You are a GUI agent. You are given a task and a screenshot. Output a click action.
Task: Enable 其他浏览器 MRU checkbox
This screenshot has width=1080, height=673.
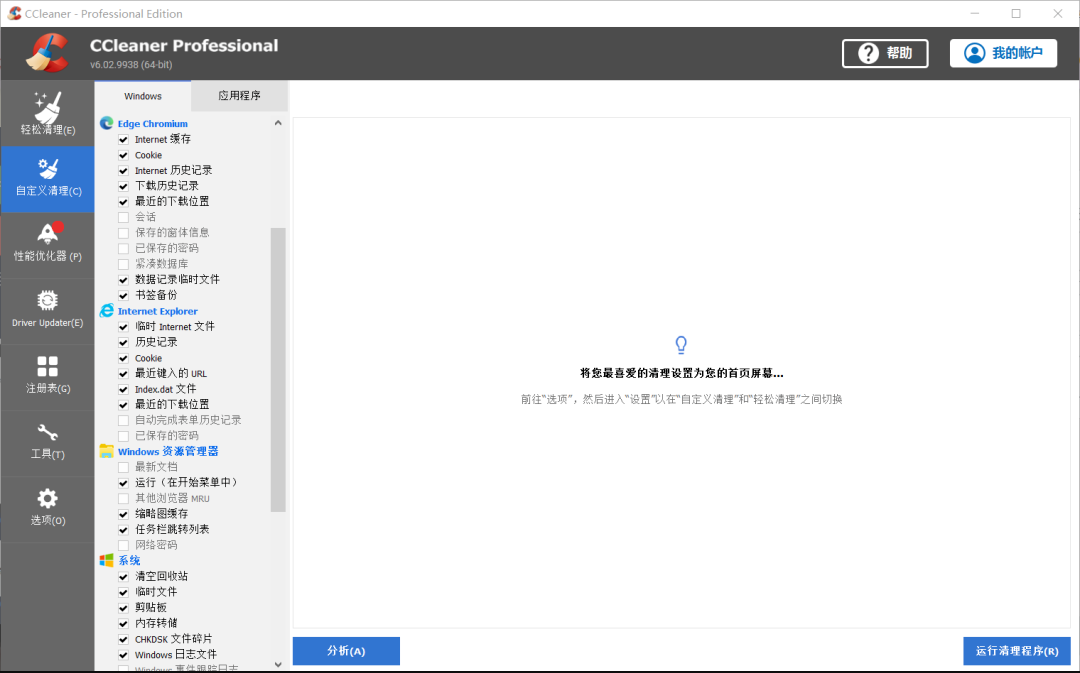click(x=123, y=498)
